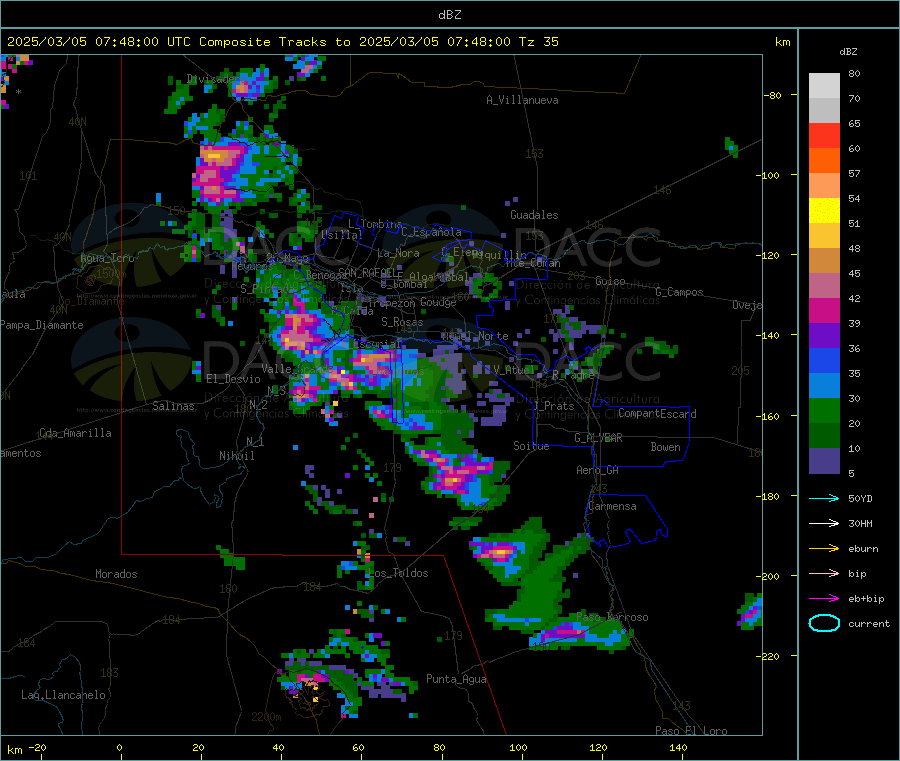The image size is (900, 761).
Task: Click the Soitue location label
Action: click(x=531, y=446)
